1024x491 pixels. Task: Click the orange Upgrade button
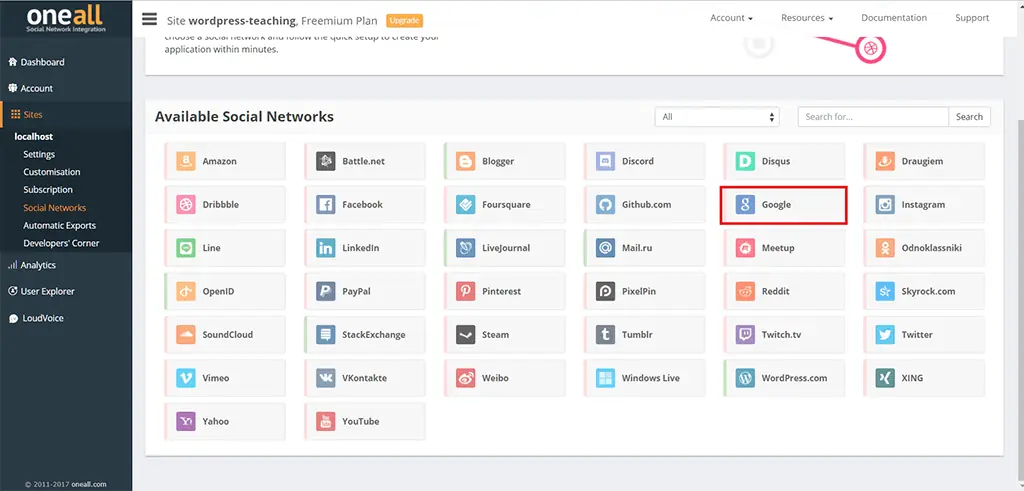point(404,21)
